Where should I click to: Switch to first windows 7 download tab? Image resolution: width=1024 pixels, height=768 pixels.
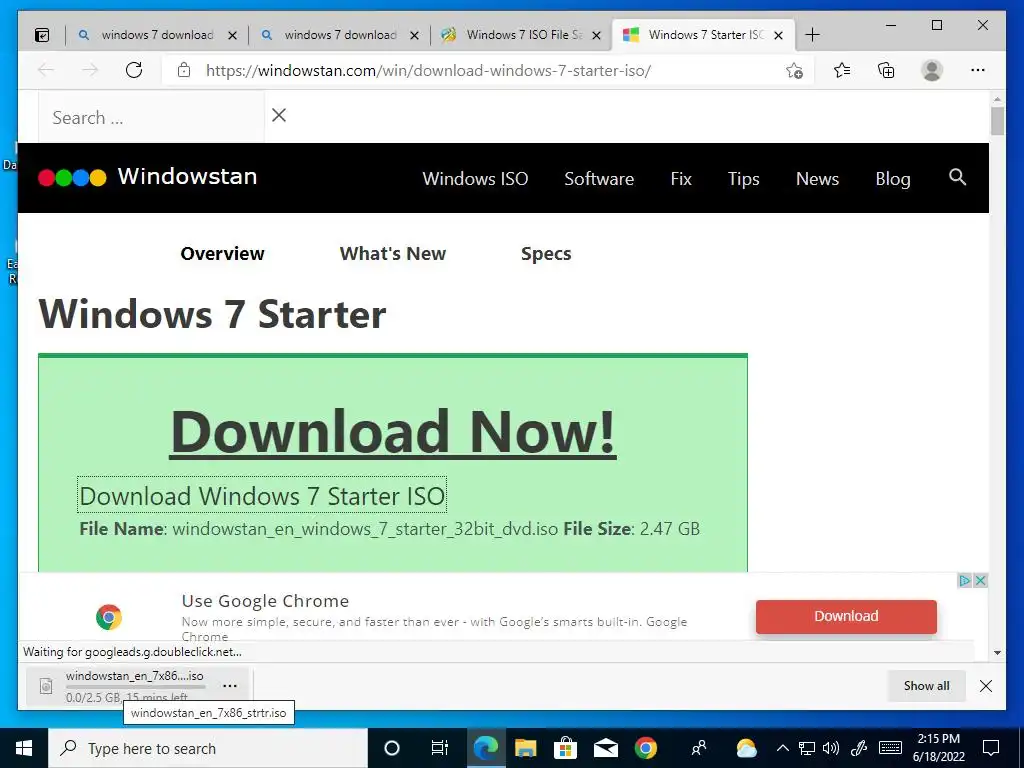(x=157, y=35)
